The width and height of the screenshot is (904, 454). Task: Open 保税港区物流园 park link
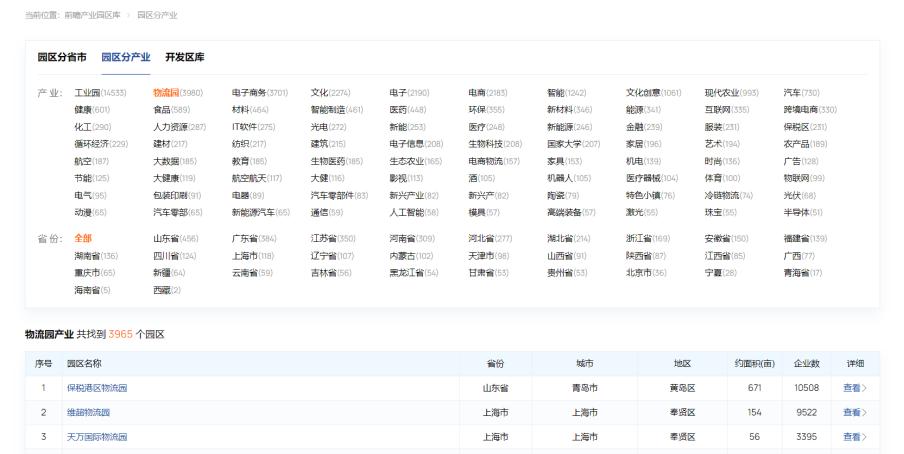97,388
